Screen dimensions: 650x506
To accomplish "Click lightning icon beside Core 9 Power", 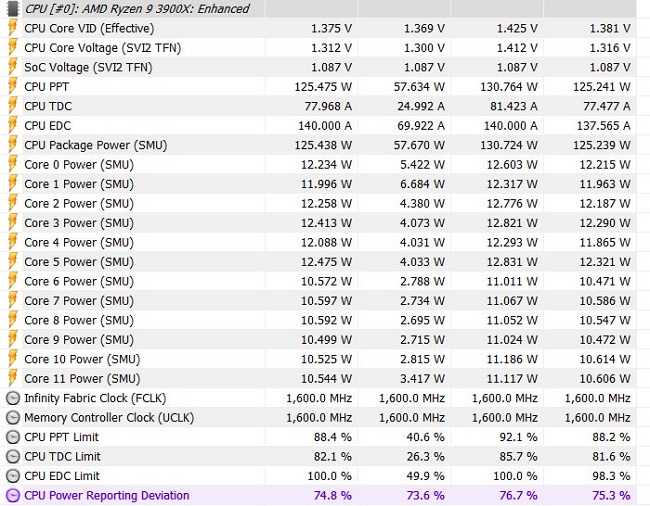I will pyautogui.click(x=13, y=340).
